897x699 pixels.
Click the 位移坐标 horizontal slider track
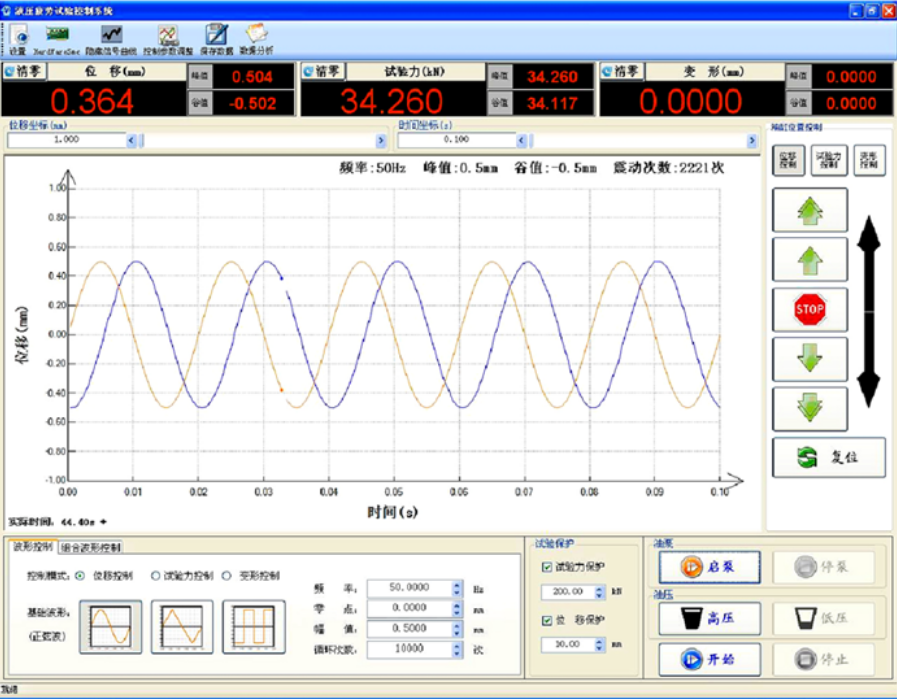[x=260, y=141]
